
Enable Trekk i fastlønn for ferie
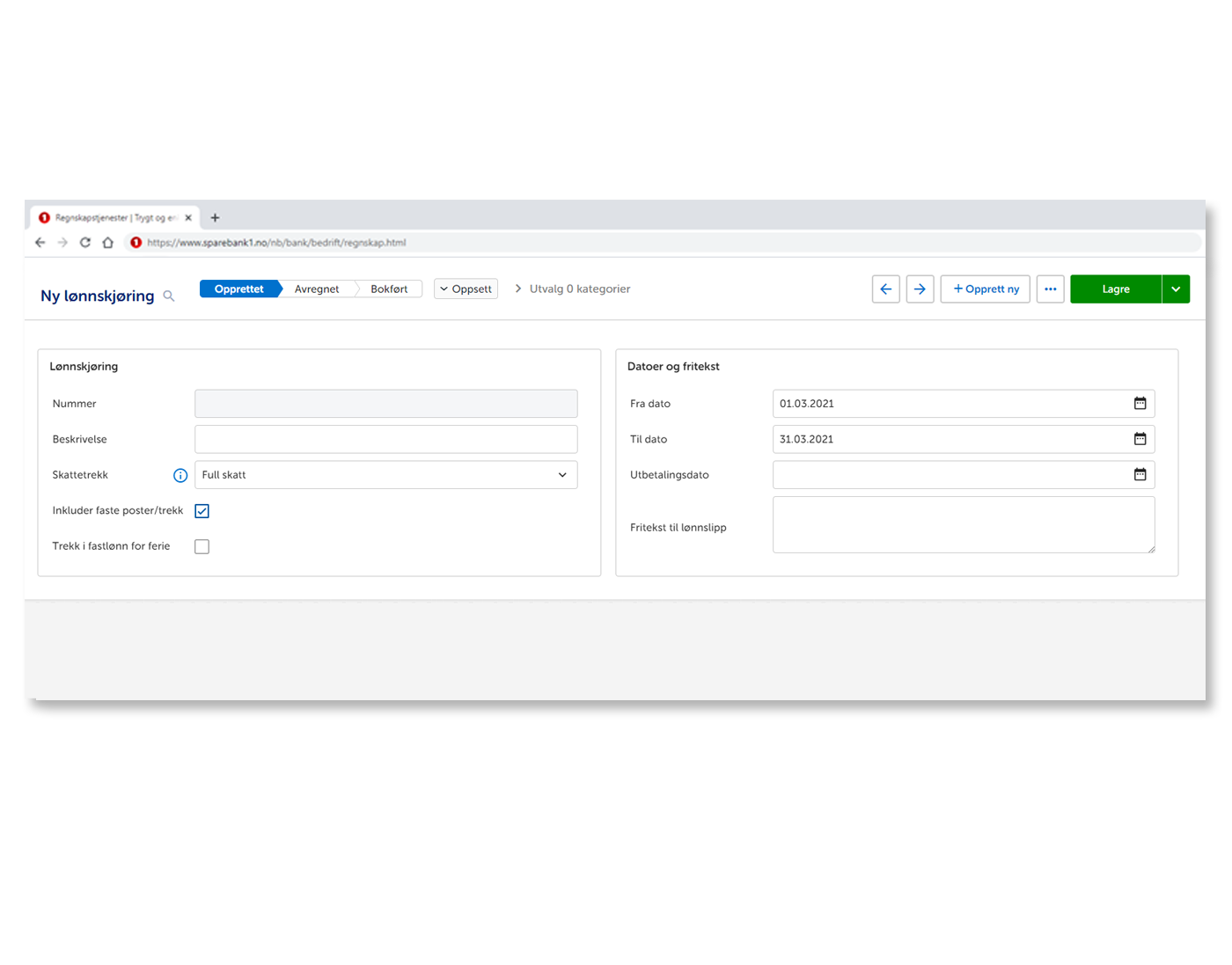pyautogui.click(x=202, y=546)
